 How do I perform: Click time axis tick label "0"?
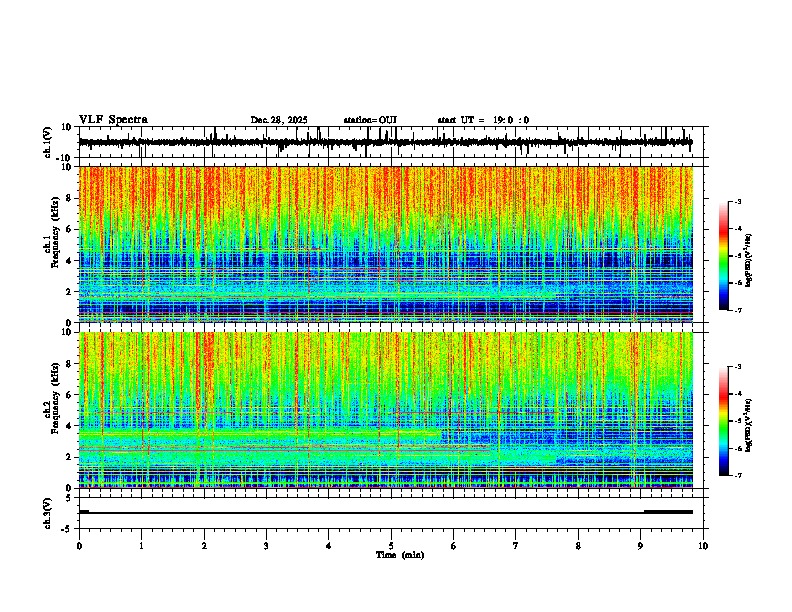79,546
